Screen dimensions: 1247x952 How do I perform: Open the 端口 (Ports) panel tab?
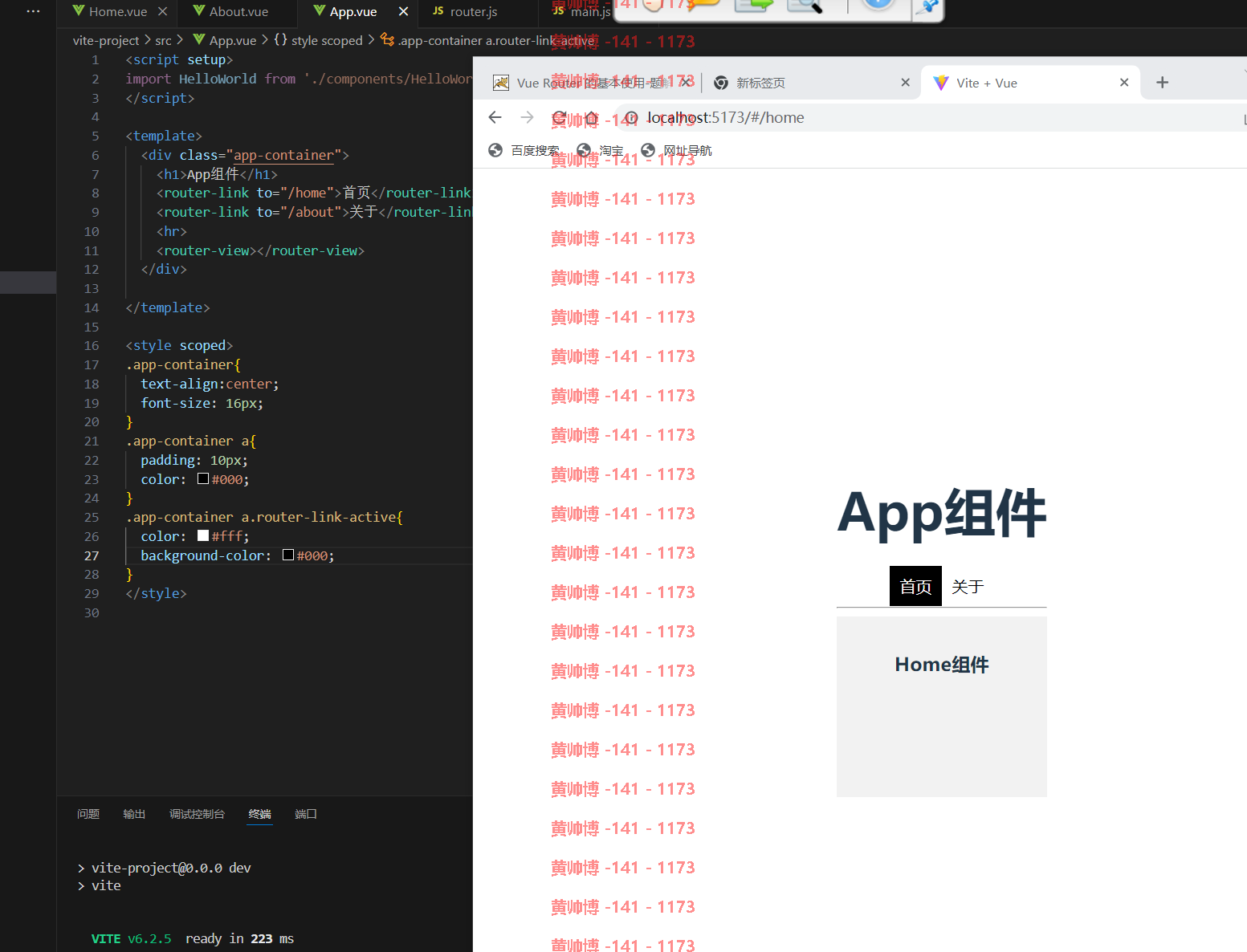click(x=306, y=814)
